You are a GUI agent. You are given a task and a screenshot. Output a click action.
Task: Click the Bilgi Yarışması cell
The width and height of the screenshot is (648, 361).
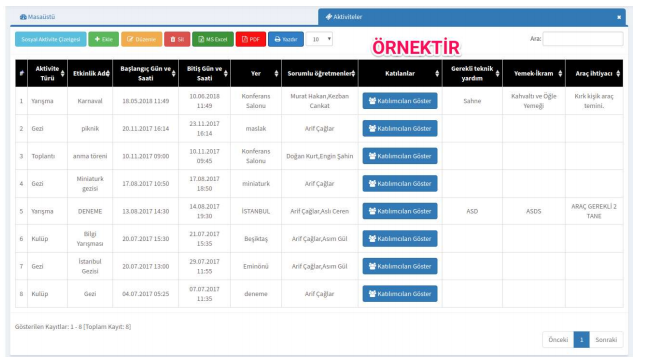90,239
